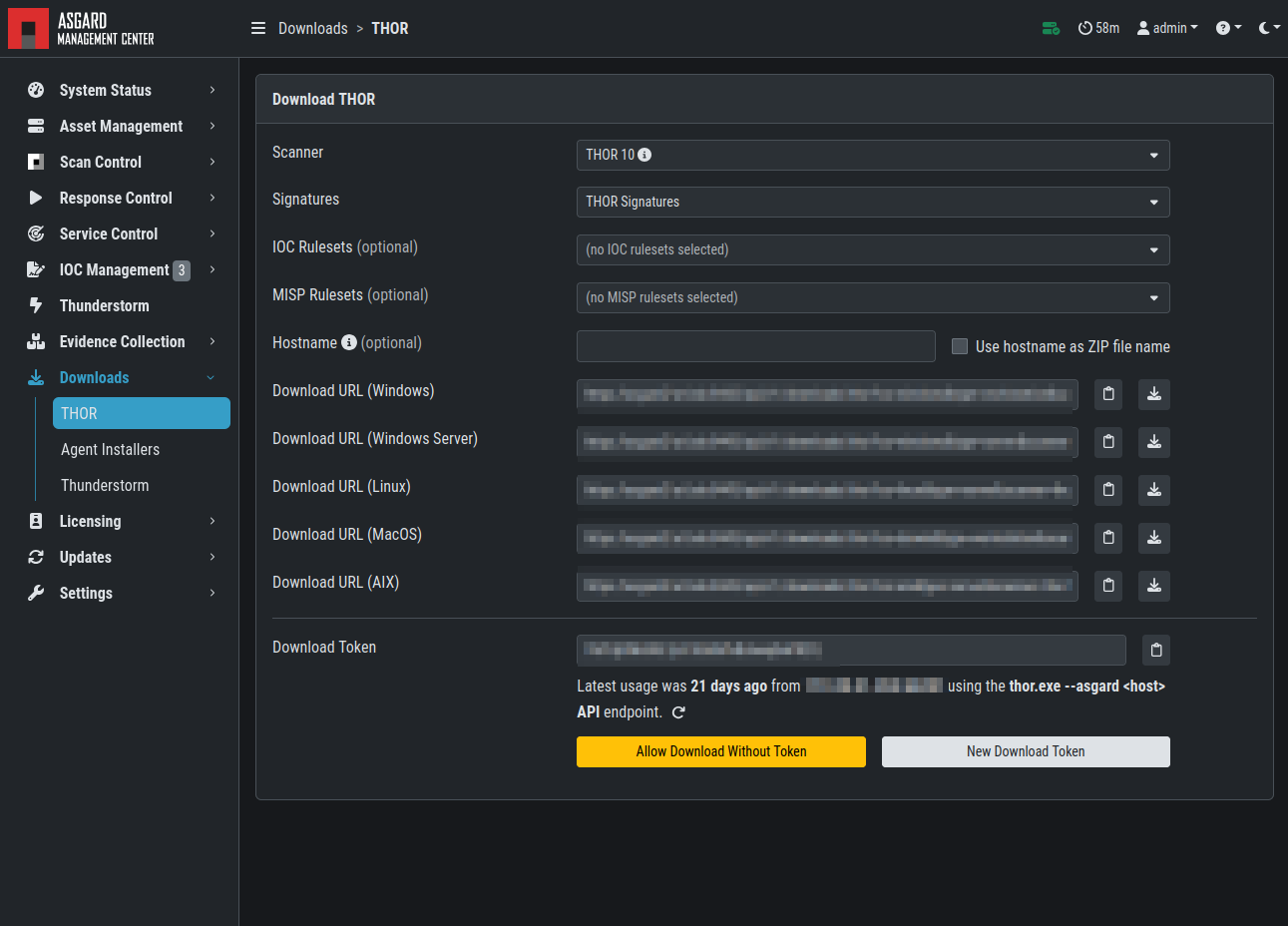
Task: Open the help question mark menu
Action: pyautogui.click(x=1228, y=28)
